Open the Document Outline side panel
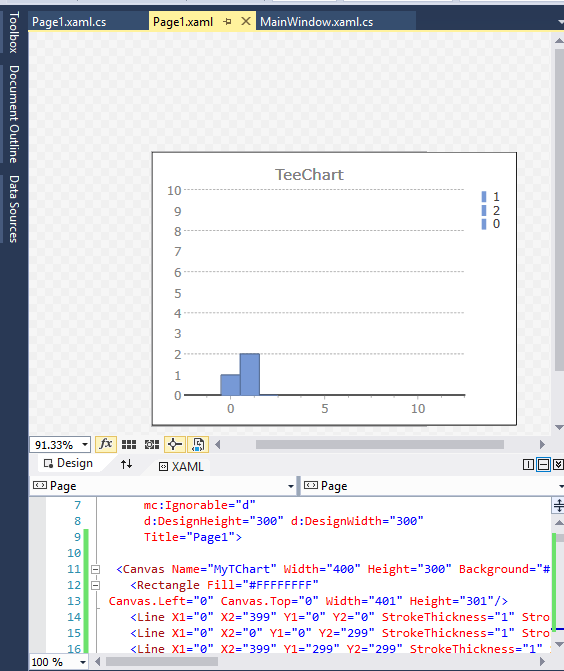Image resolution: width=564 pixels, height=671 pixels. (14, 114)
